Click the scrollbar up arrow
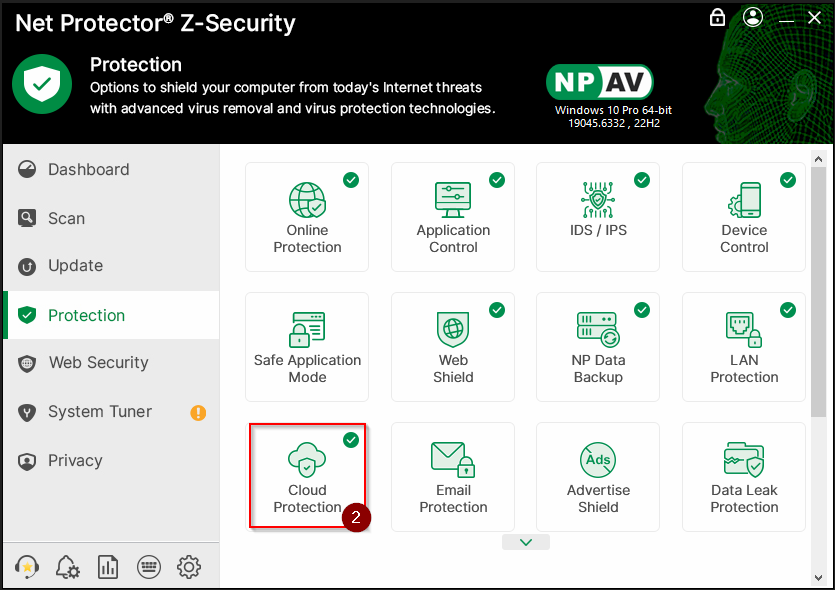 pyautogui.click(x=818, y=159)
